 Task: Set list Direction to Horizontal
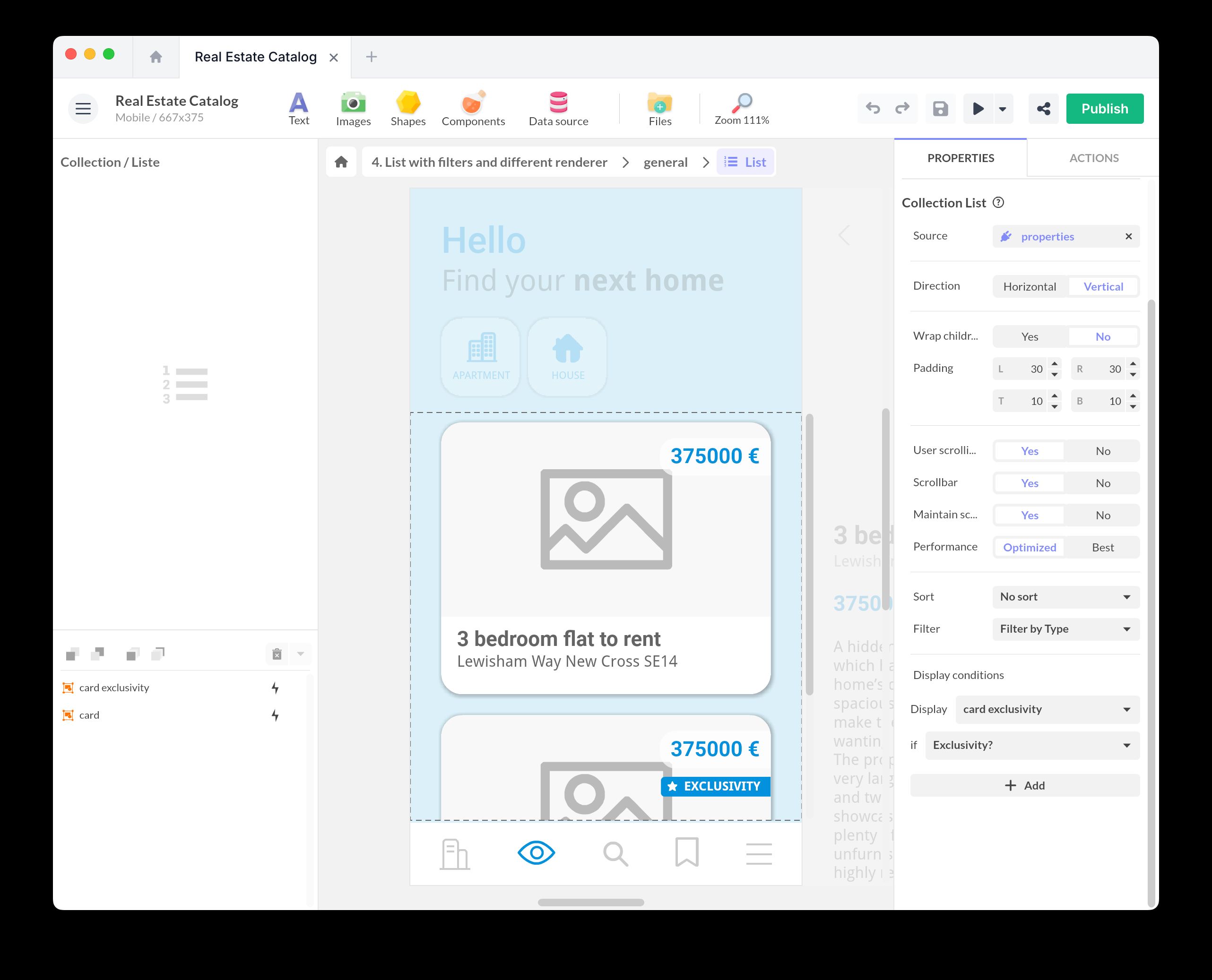click(x=1030, y=286)
